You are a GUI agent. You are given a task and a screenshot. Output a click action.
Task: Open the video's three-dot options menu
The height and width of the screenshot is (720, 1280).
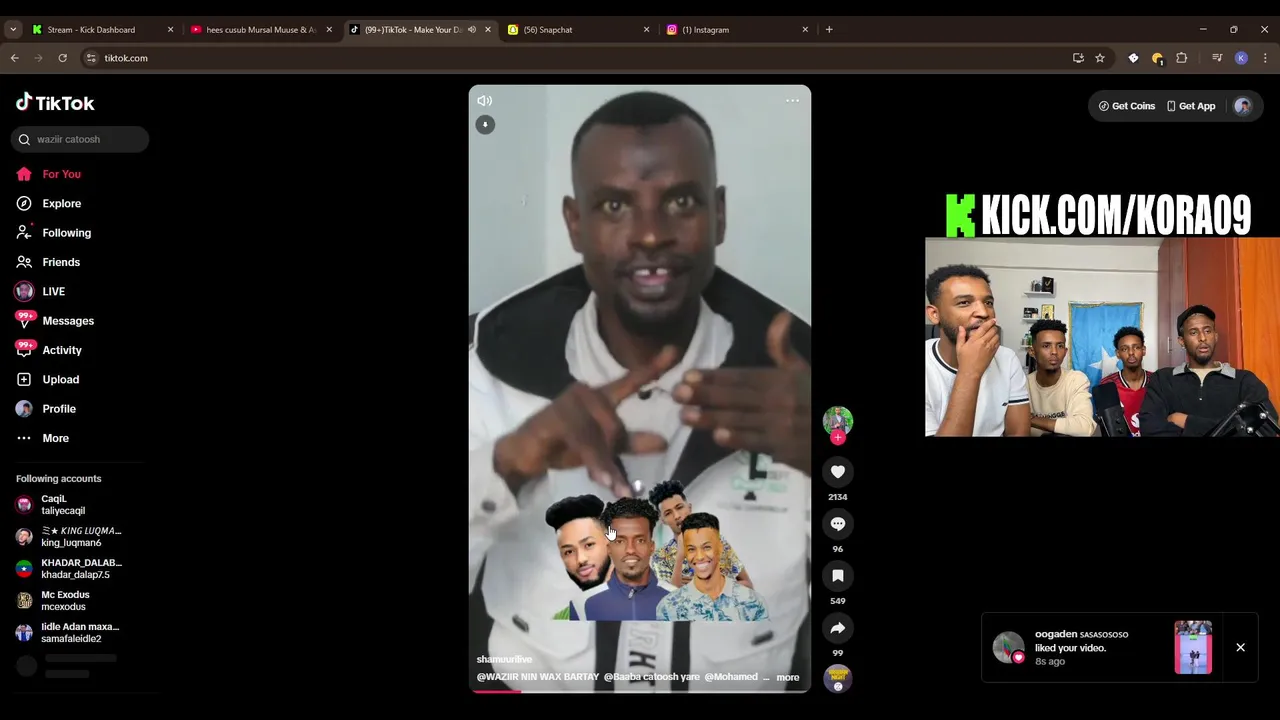pyautogui.click(x=792, y=100)
